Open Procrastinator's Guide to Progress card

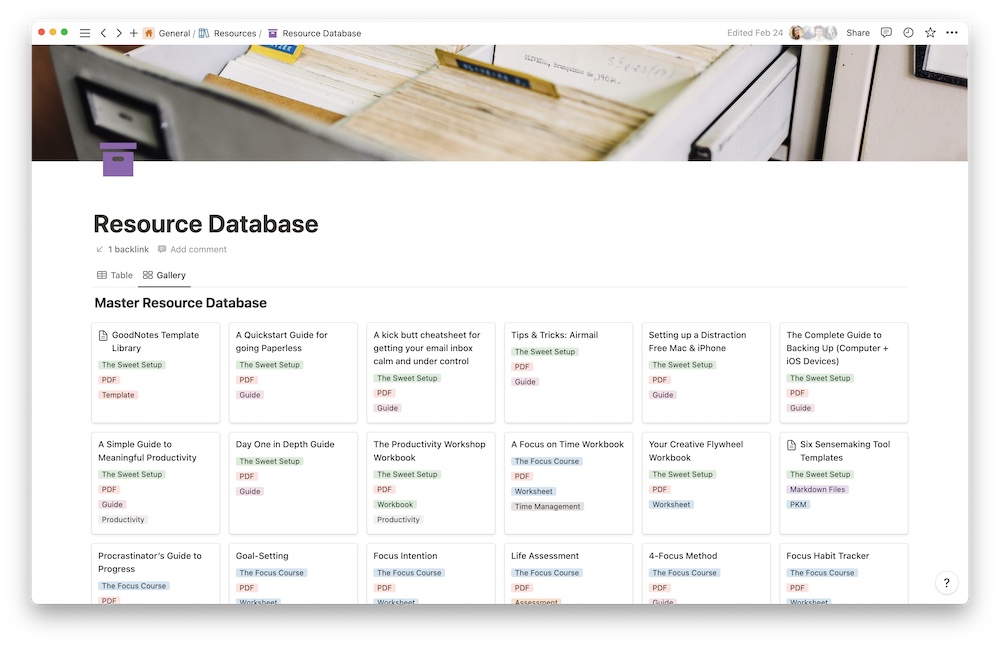click(x=156, y=573)
